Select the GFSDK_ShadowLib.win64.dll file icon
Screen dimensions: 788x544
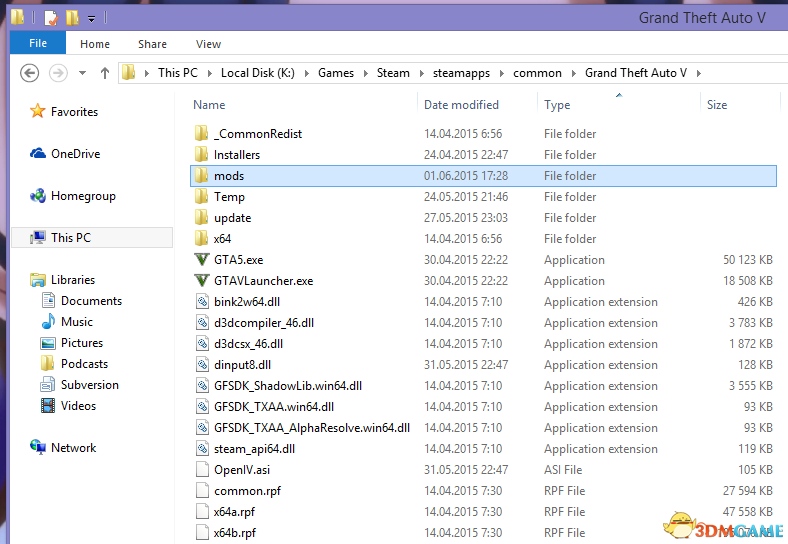(202, 386)
